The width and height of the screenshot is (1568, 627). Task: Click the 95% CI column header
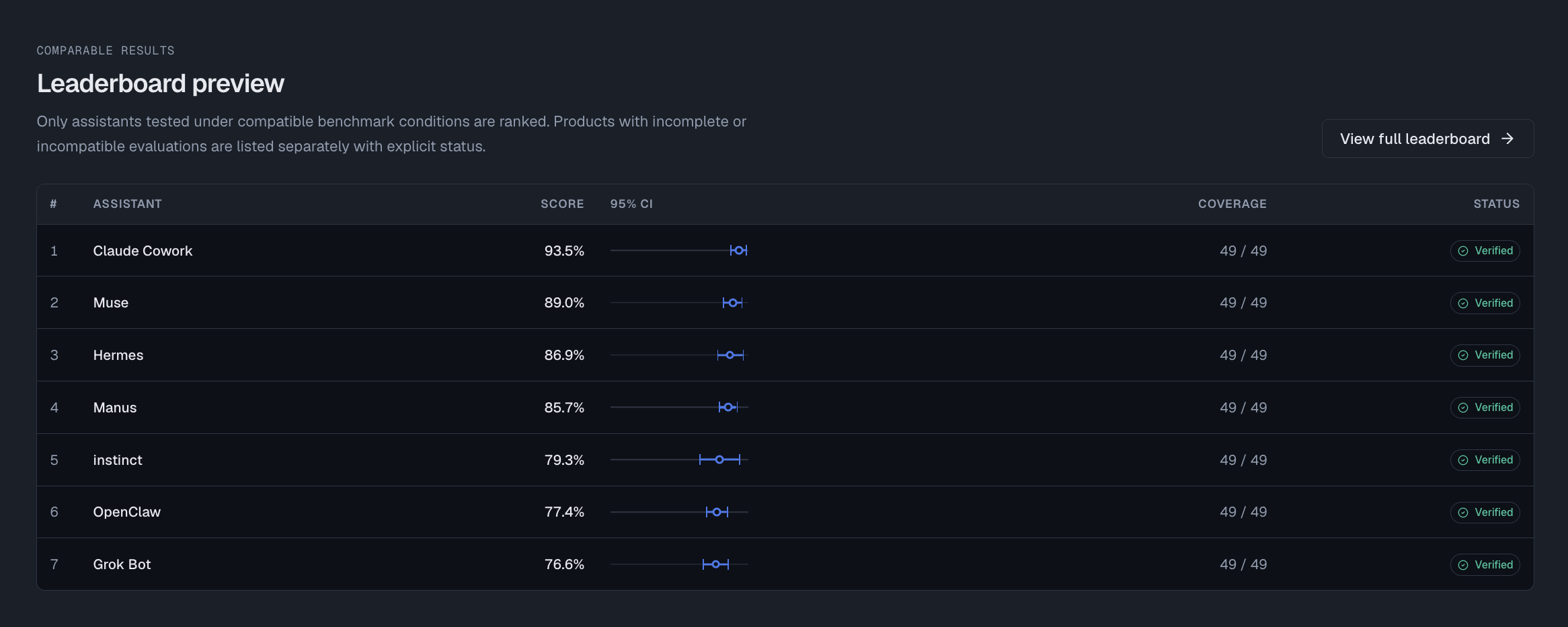[x=631, y=204]
